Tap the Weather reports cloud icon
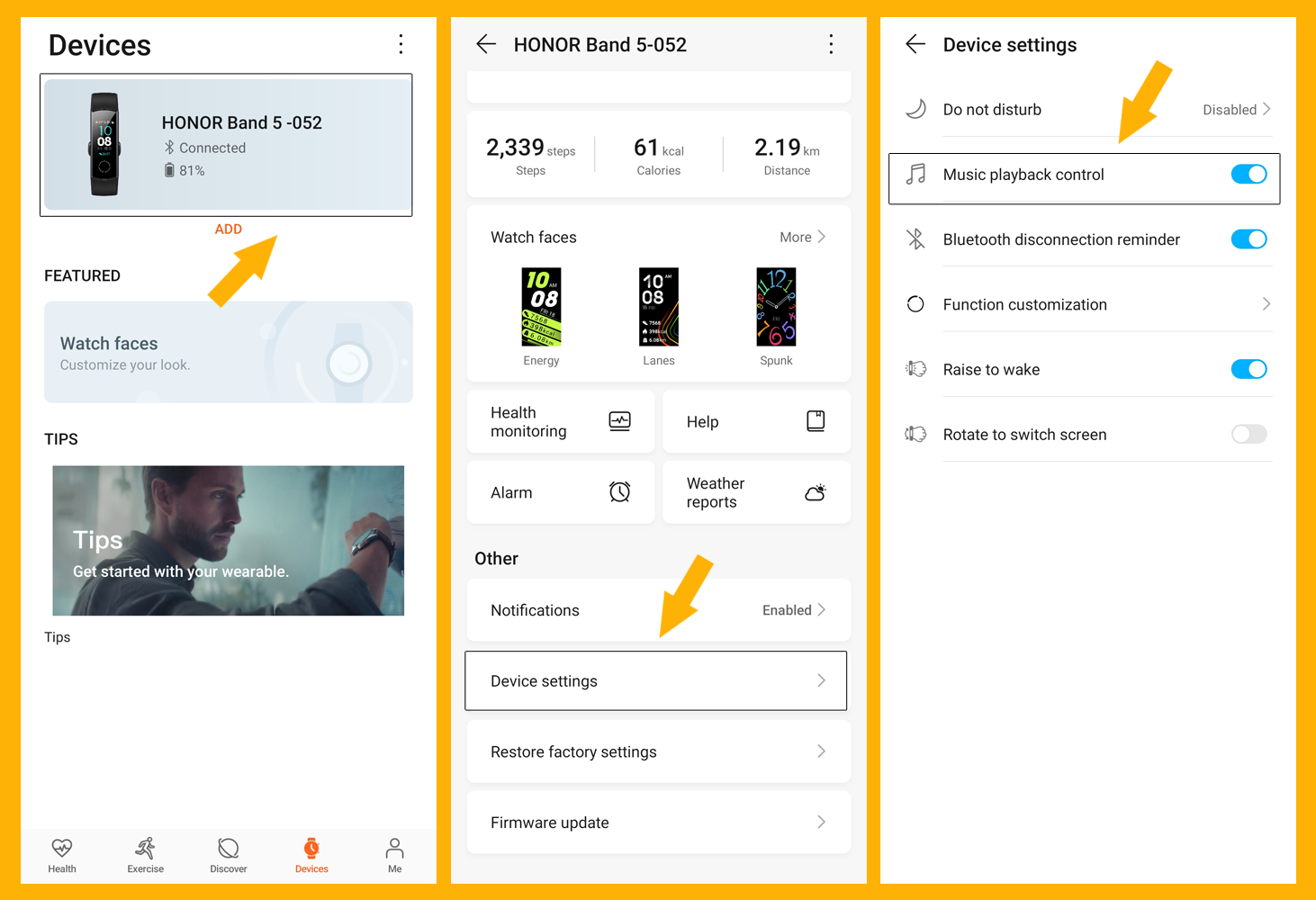The width and height of the screenshot is (1316, 900). pos(815,492)
